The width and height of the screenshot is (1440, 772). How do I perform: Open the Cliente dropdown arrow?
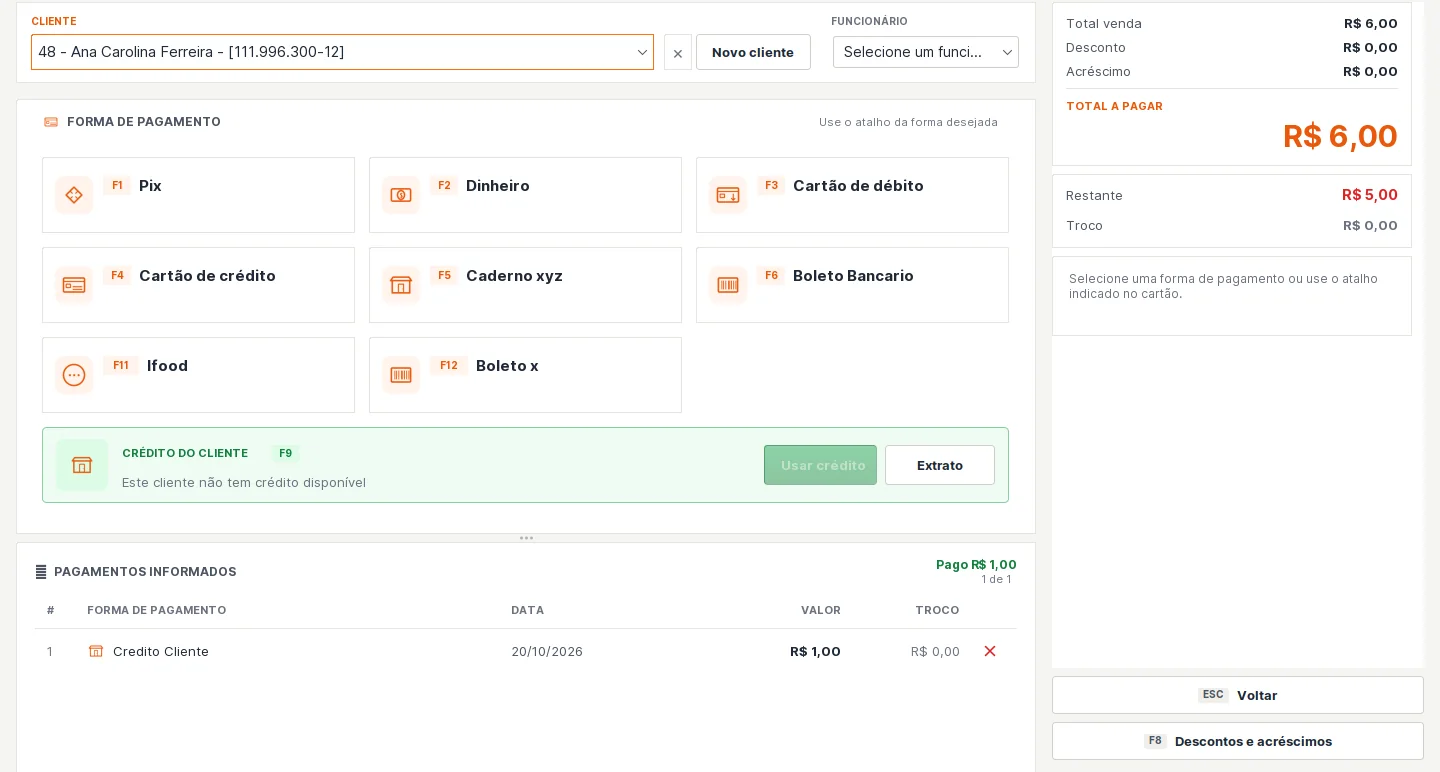(642, 52)
